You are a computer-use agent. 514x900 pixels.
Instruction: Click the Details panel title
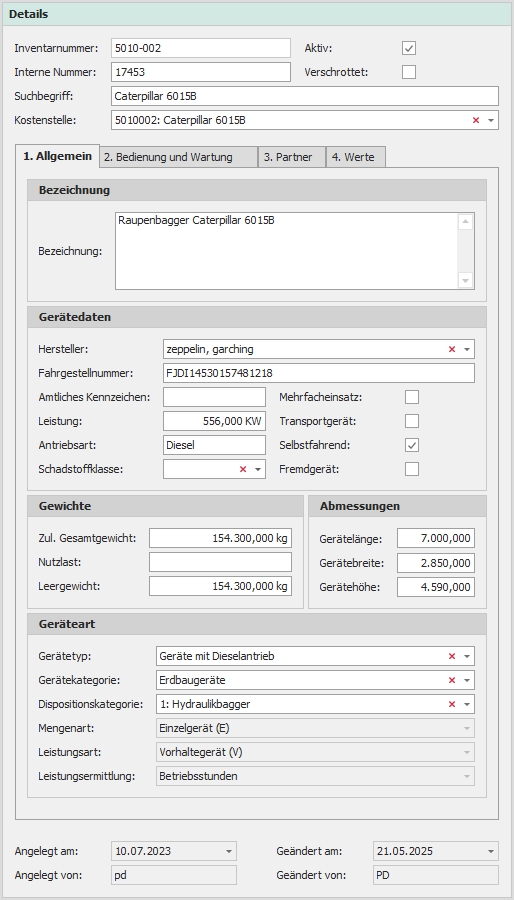point(29,14)
